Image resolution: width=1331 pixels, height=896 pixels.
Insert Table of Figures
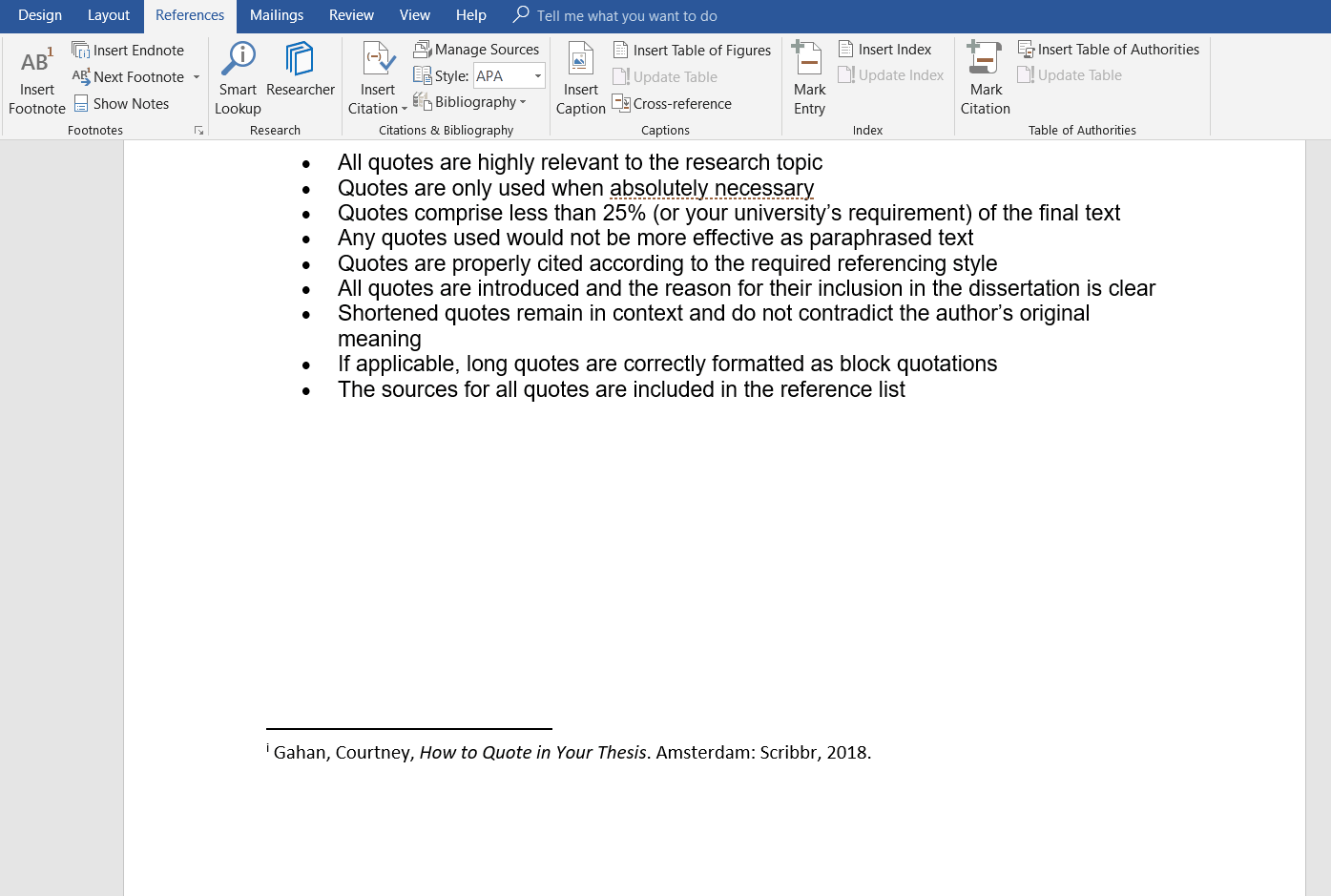[x=692, y=50]
